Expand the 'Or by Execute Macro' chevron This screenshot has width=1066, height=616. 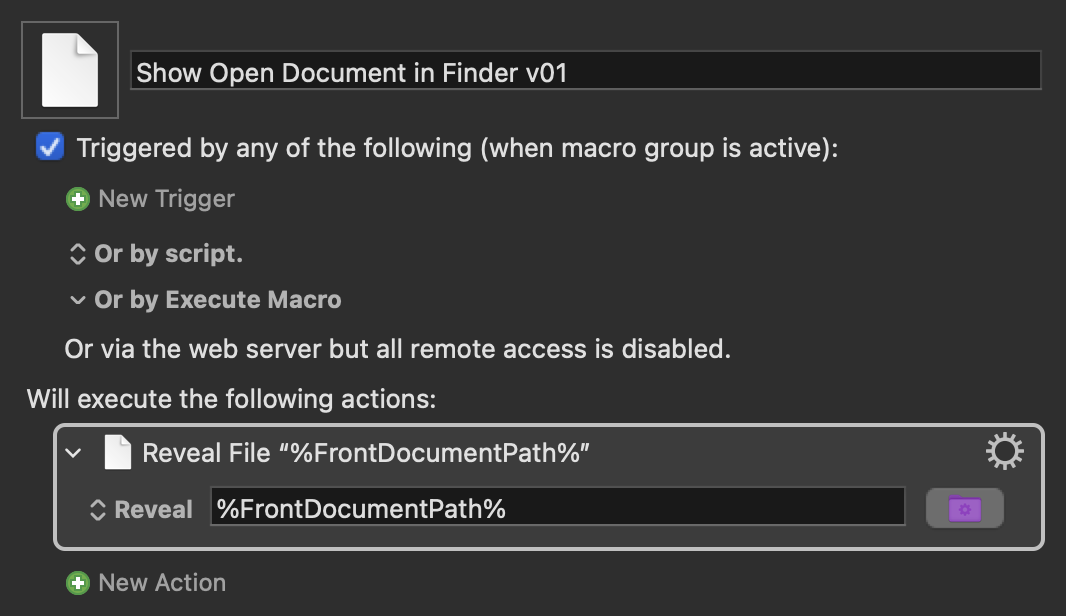coord(78,300)
